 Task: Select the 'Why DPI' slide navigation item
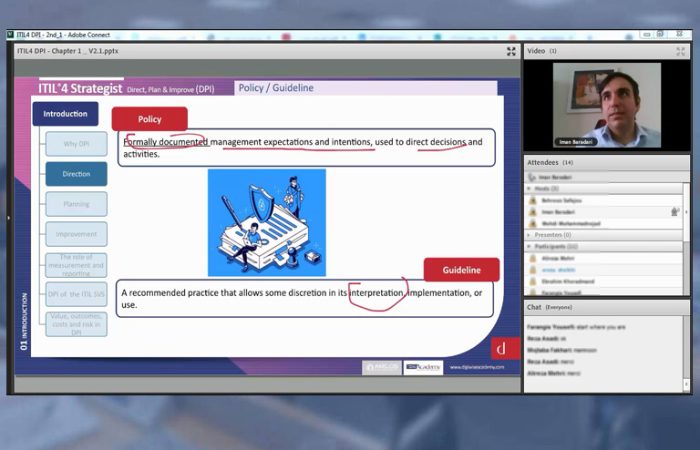click(x=76, y=144)
